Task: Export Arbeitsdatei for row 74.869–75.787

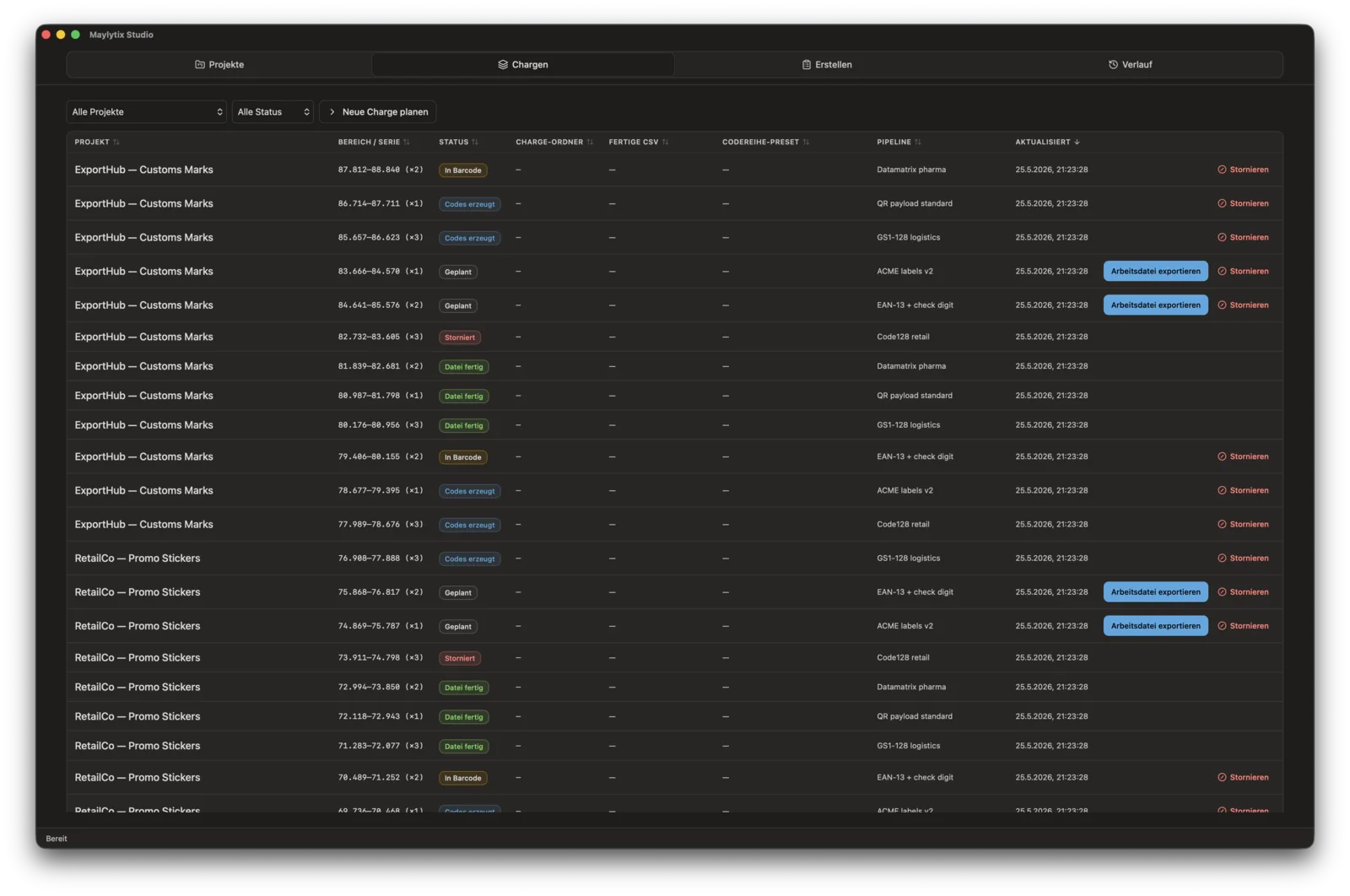Action: (x=1155, y=625)
